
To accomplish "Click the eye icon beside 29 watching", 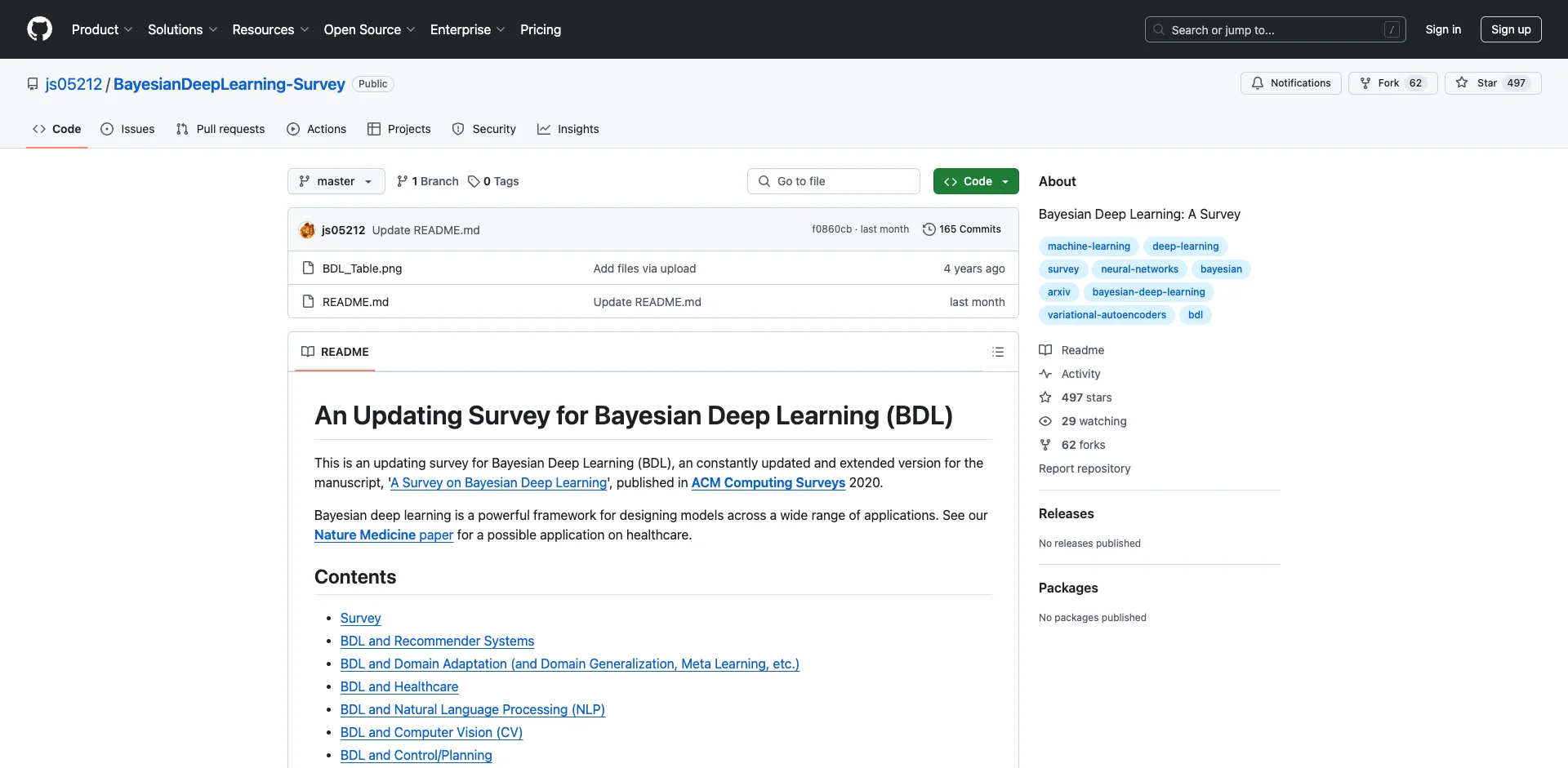I will 1045,421.
